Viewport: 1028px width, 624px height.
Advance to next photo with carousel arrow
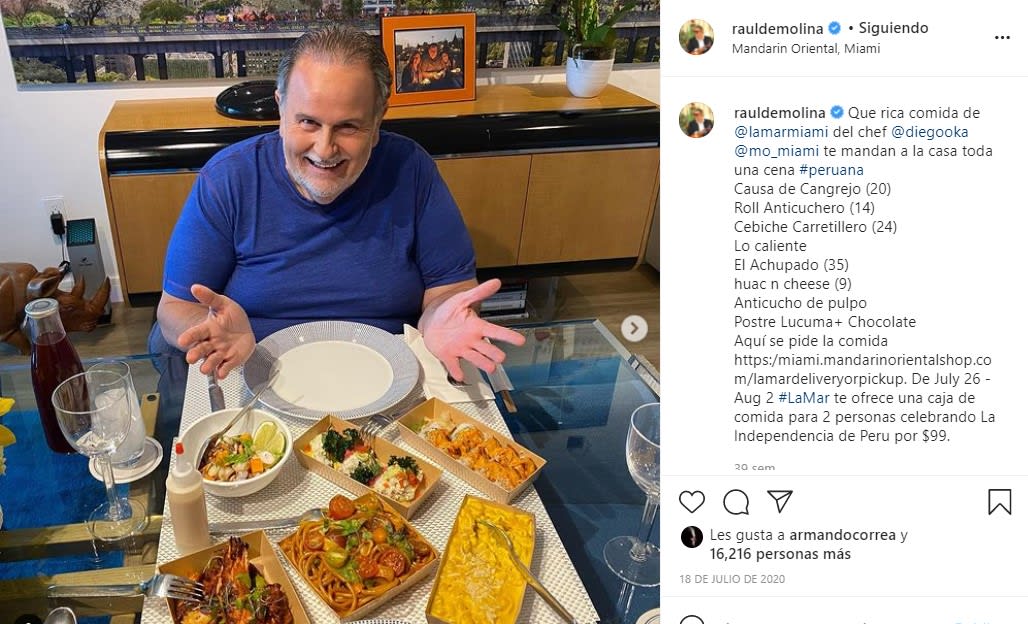click(x=634, y=328)
